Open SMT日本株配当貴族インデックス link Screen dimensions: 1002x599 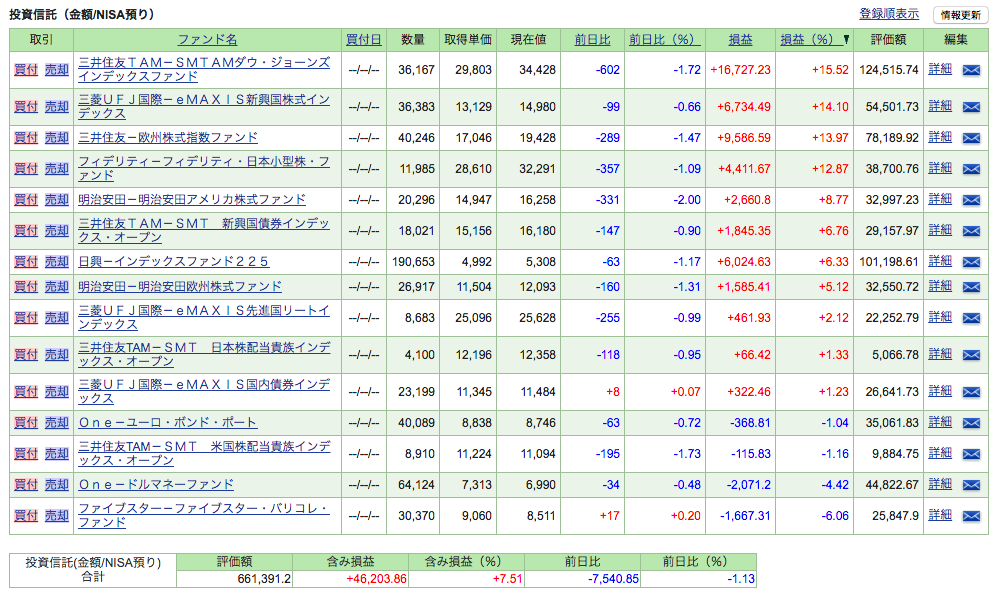pyautogui.click(x=204, y=354)
